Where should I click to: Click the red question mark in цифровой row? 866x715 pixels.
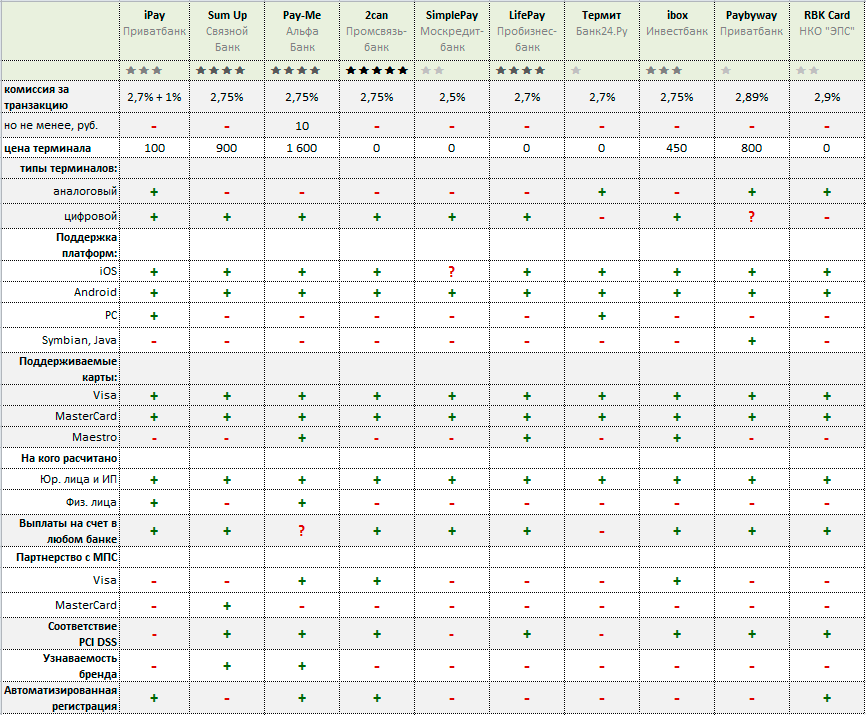[751, 216]
